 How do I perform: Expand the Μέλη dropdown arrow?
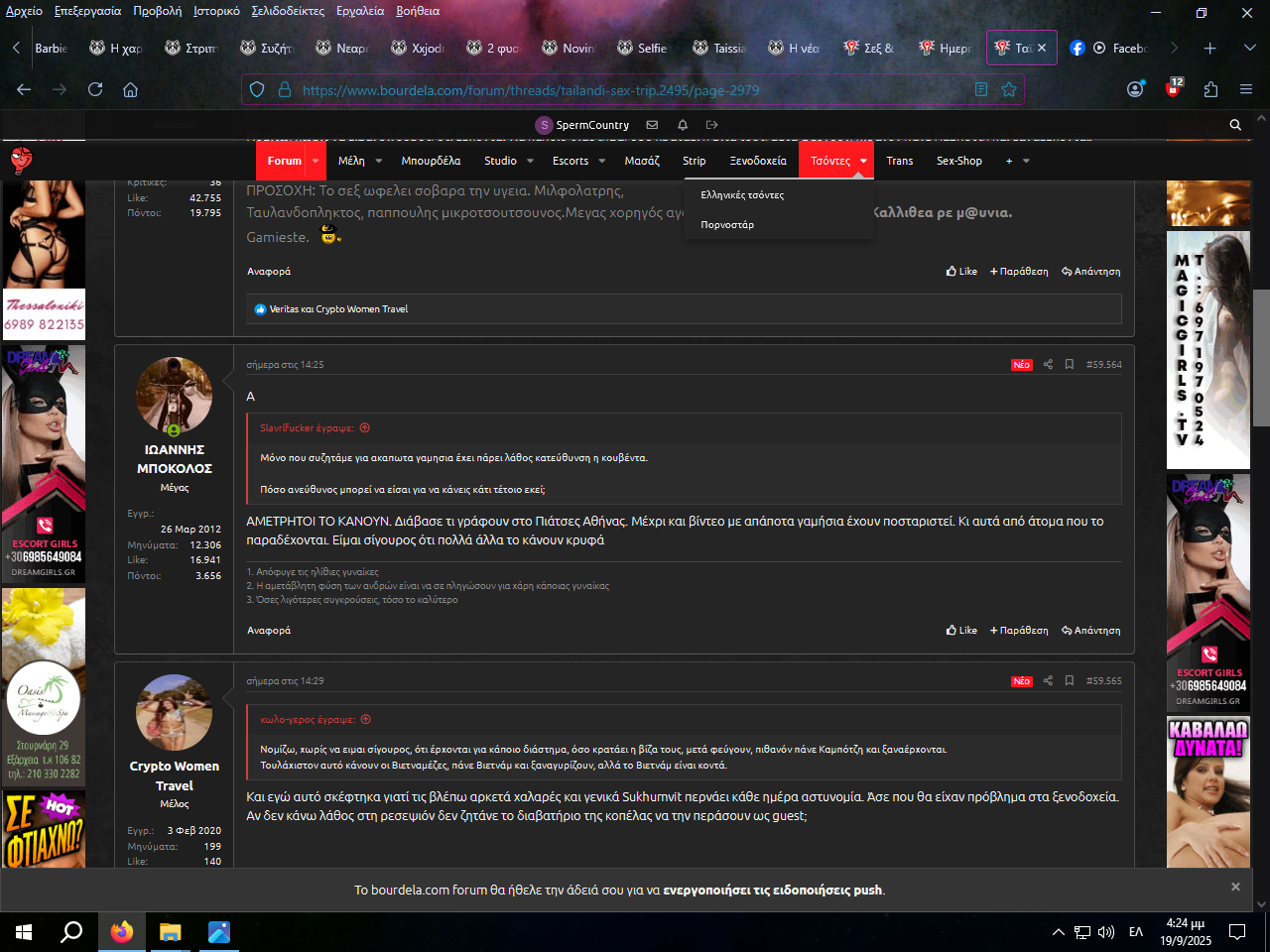[x=378, y=161]
